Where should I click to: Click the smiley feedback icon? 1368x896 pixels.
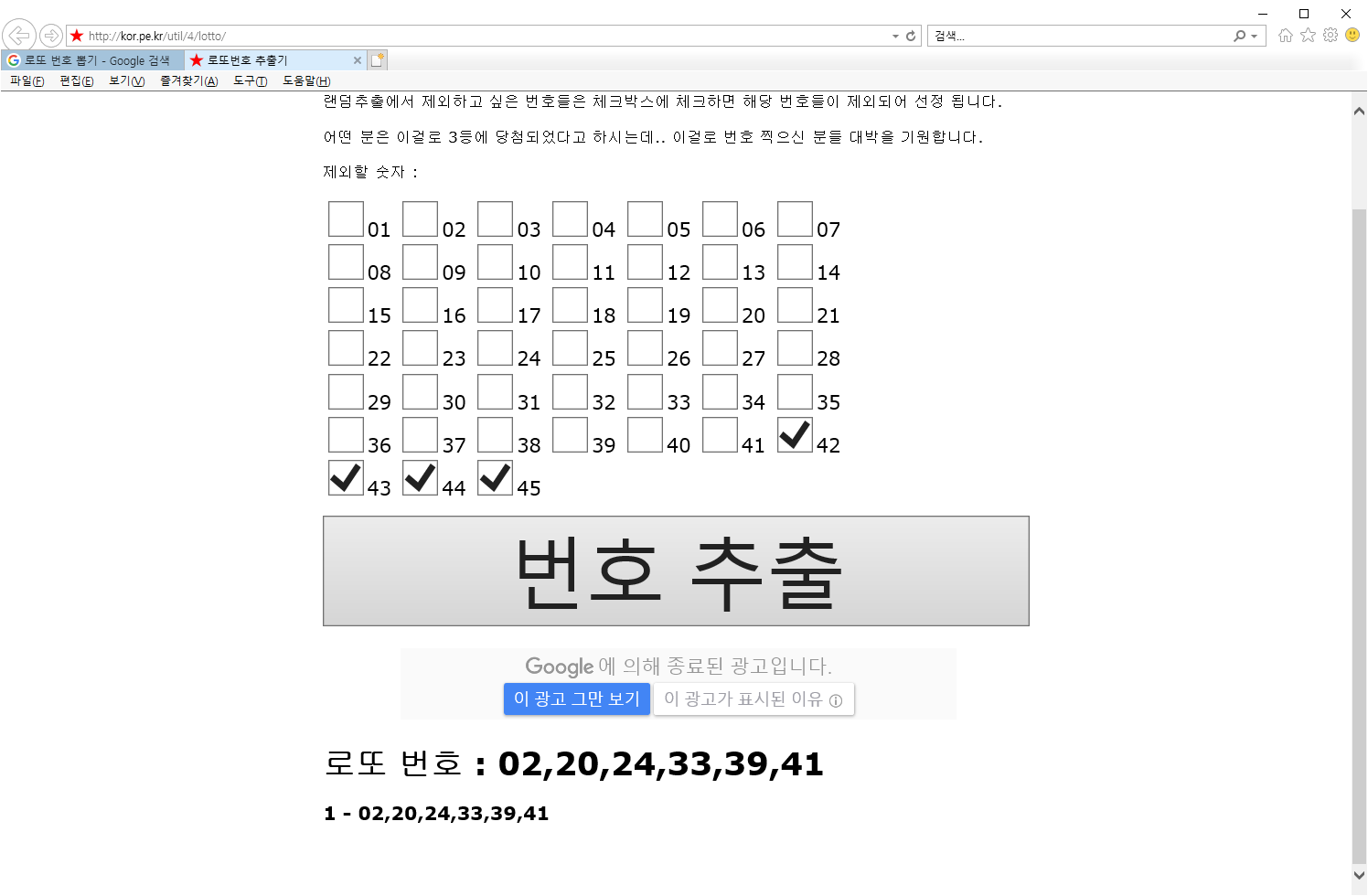(1352, 36)
